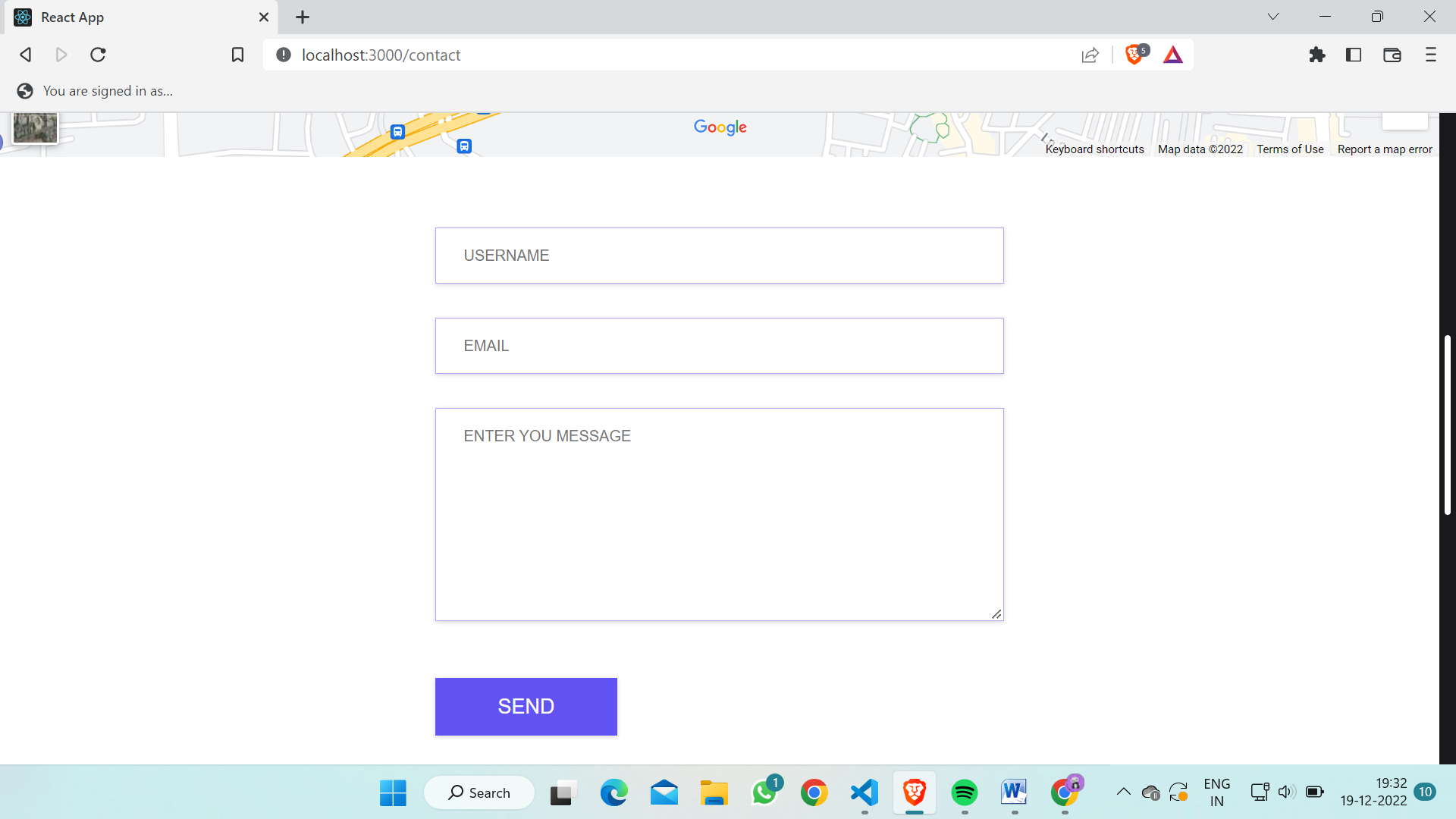The height and width of the screenshot is (819, 1456).
Task: Open the Report a map error link
Action: 1385,149
